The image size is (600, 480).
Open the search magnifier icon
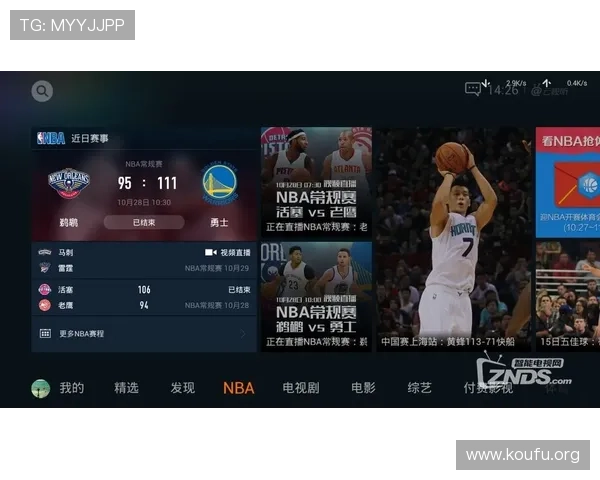pyautogui.click(x=42, y=91)
